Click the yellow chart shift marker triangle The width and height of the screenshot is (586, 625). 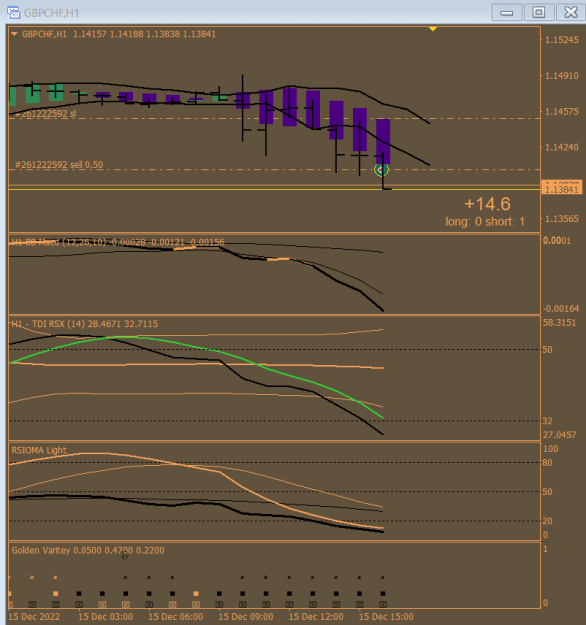pos(433,29)
